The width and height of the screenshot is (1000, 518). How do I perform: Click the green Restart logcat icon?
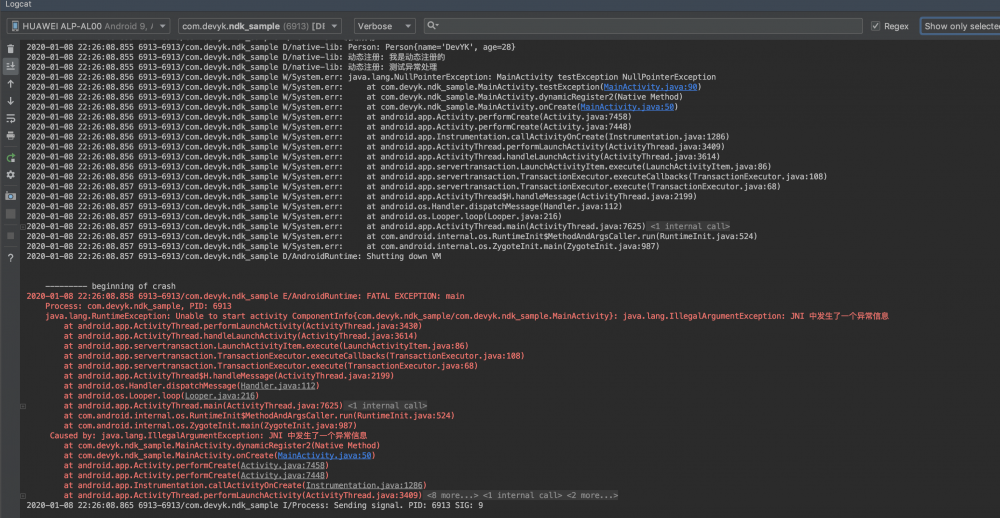[x=10, y=158]
